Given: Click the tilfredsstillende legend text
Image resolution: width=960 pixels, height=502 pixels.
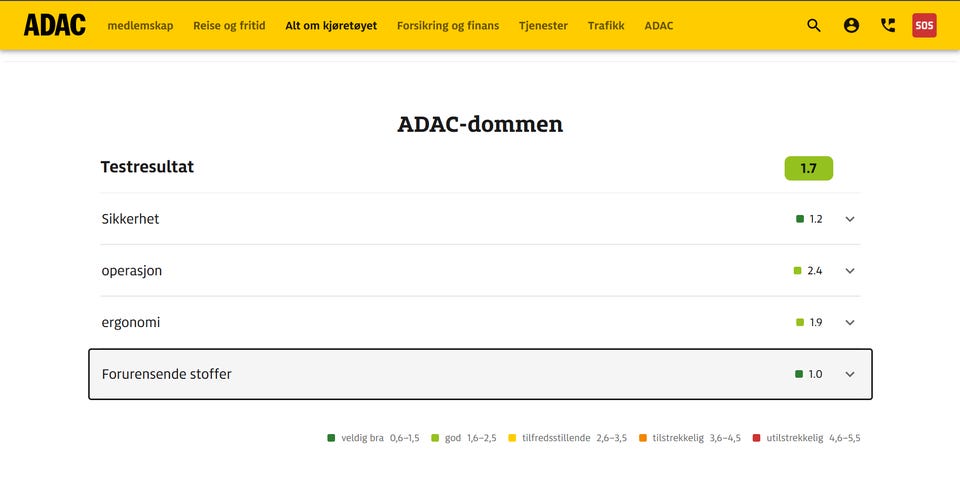Looking at the screenshot, I should point(556,438).
